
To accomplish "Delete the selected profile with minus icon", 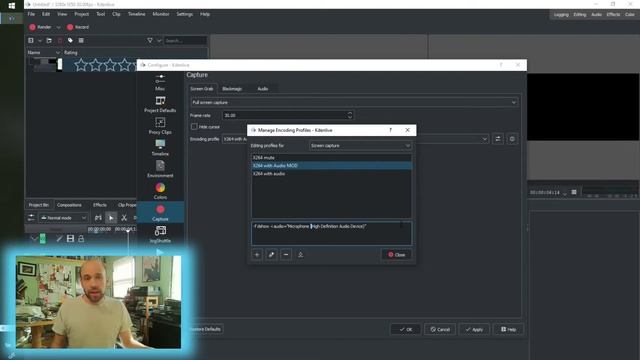I will click(286, 255).
